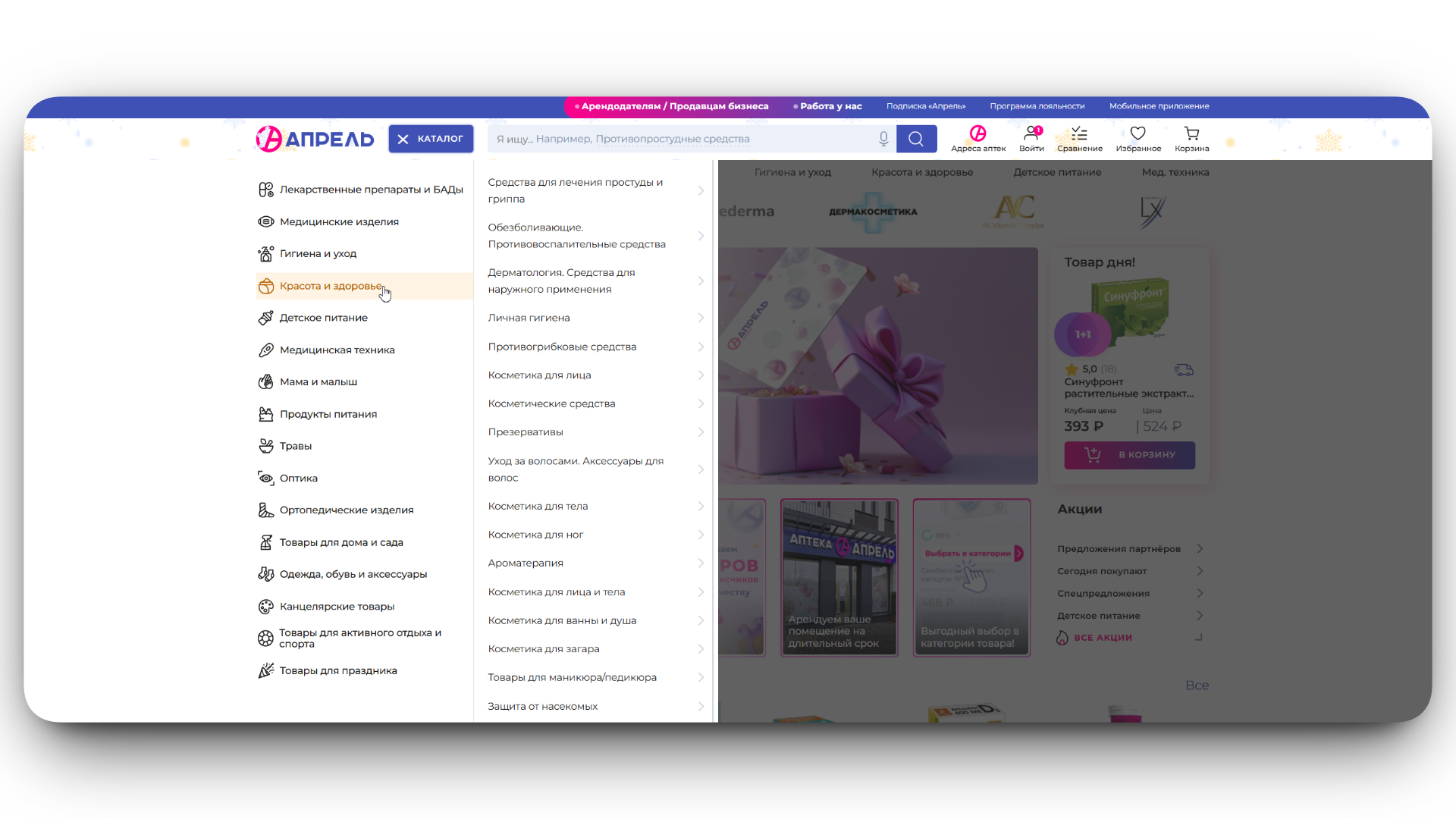Open Адреса аптек pharmacy locations icon

[x=977, y=134]
